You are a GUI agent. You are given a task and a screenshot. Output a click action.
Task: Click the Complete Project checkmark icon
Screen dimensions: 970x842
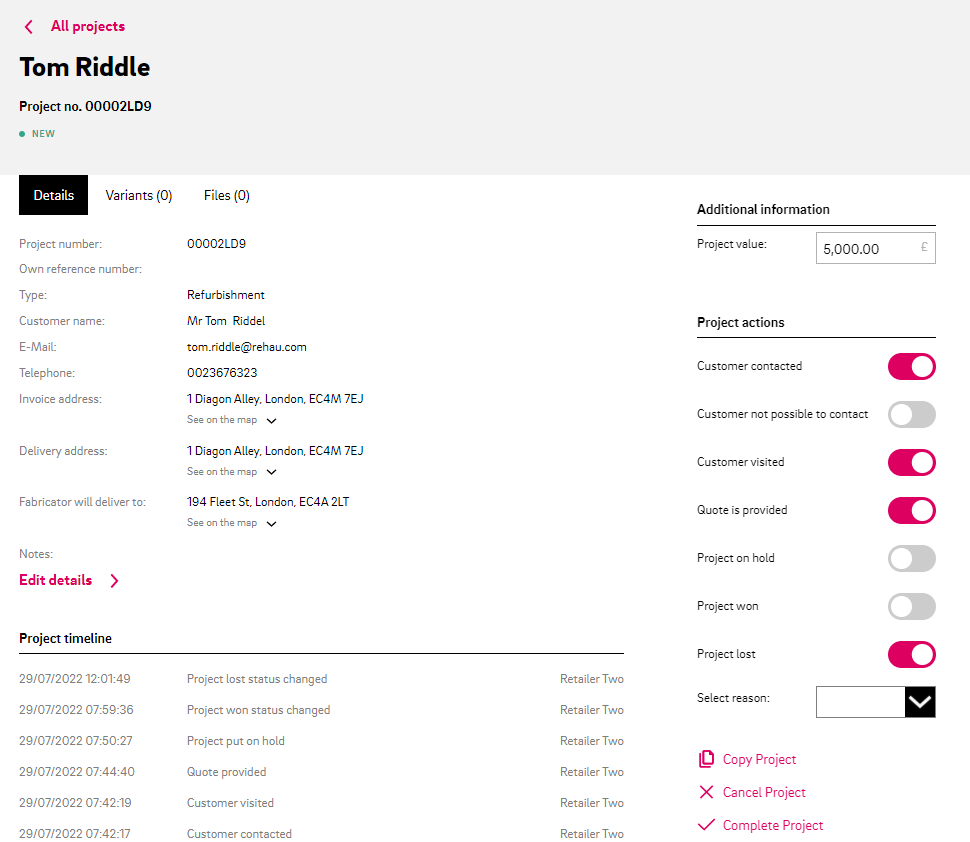pos(706,825)
